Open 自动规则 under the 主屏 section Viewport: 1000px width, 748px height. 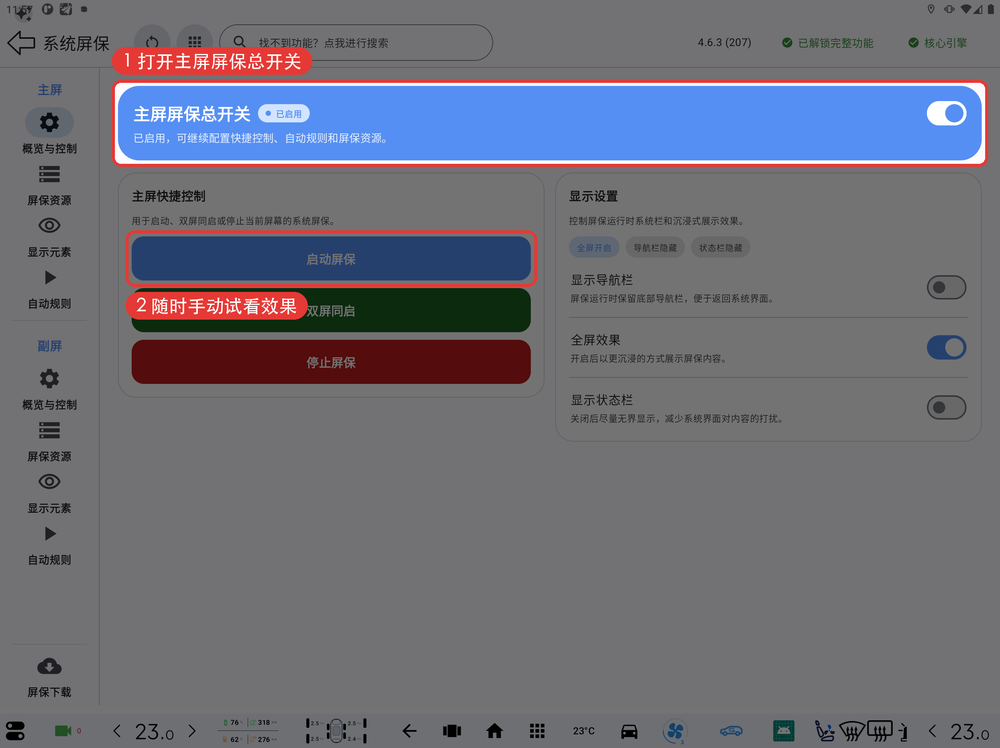(x=49, y=289)
